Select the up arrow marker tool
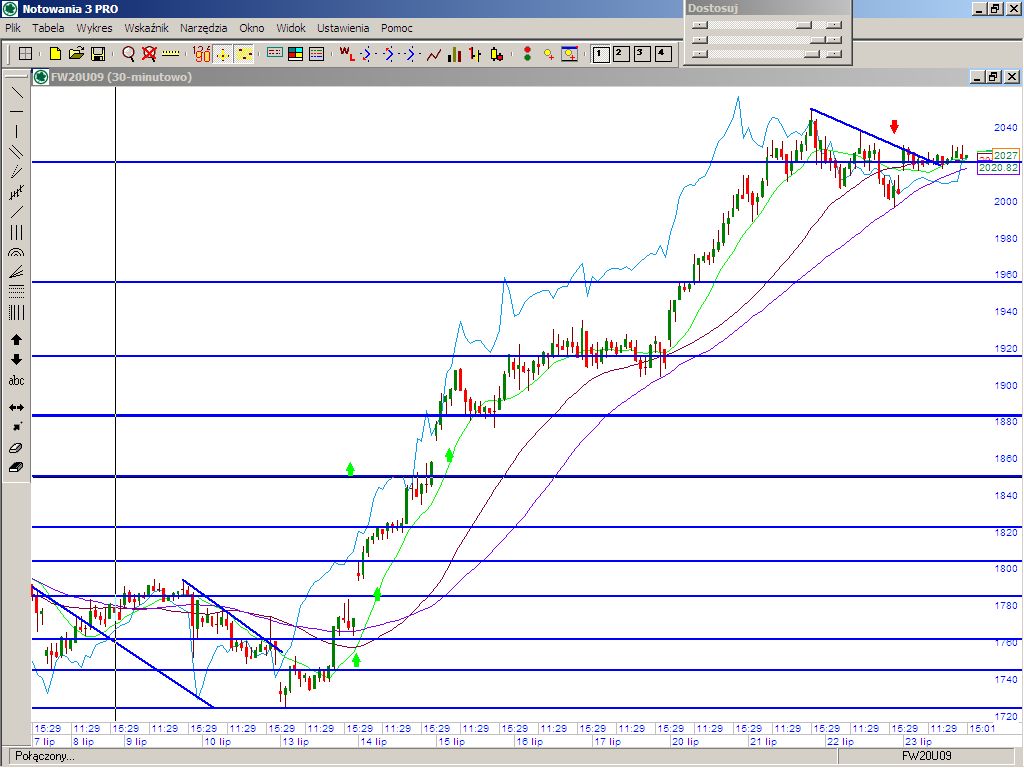Viewport: 1024px width, 768px height. click(16, 340)
